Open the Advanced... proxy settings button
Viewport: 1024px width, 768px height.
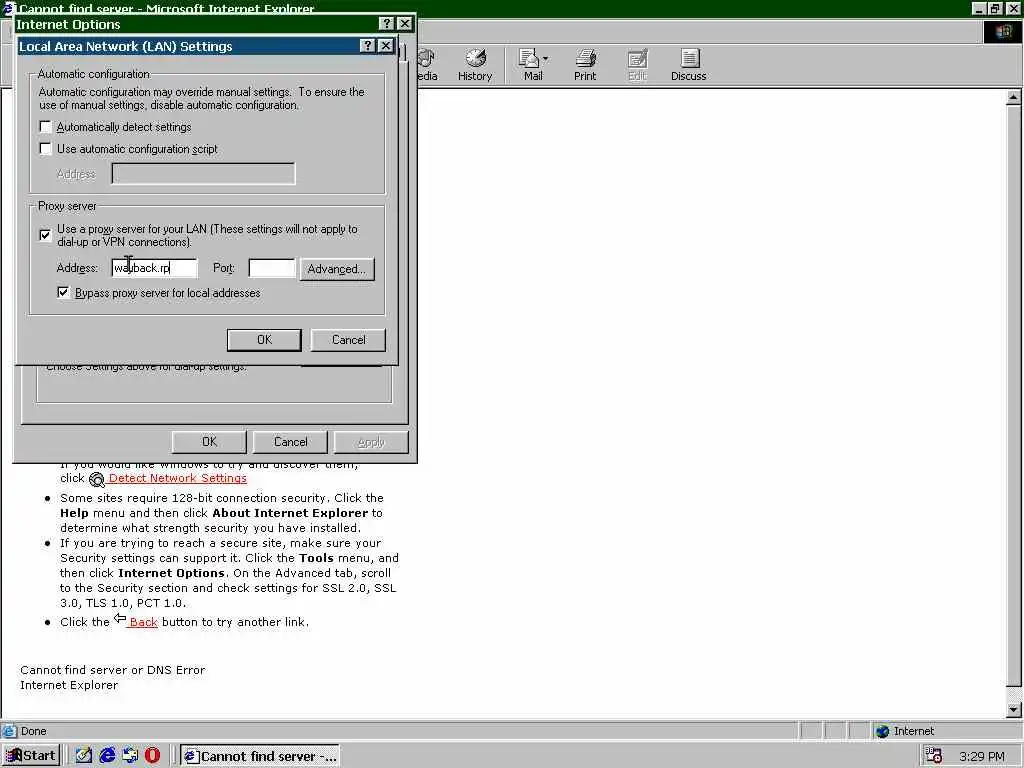tap(337, 269)
